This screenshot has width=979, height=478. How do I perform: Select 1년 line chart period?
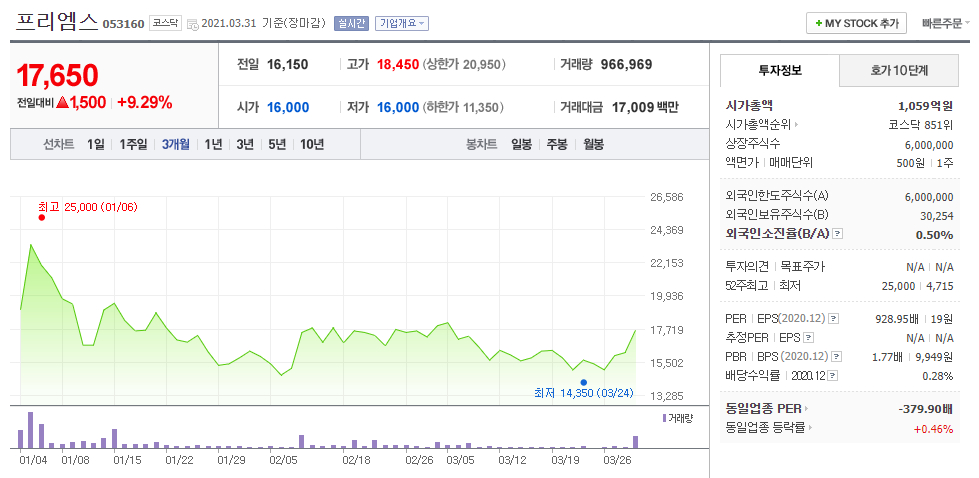coord(213,145)
